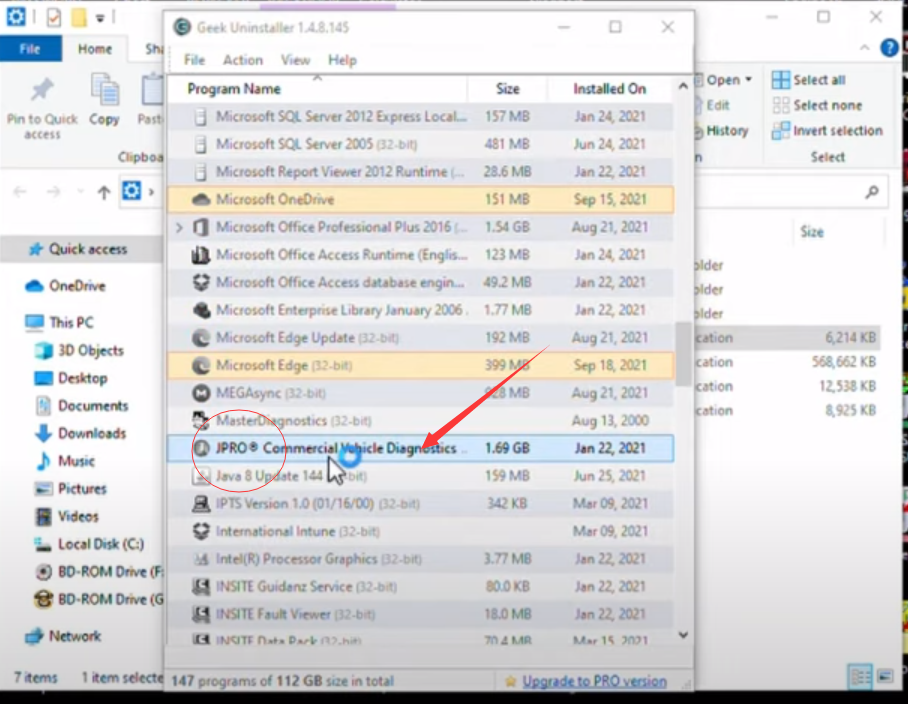
Task: Click the Microsoft Office Professional Plus 2016 icon
Action: pos(201,227)
